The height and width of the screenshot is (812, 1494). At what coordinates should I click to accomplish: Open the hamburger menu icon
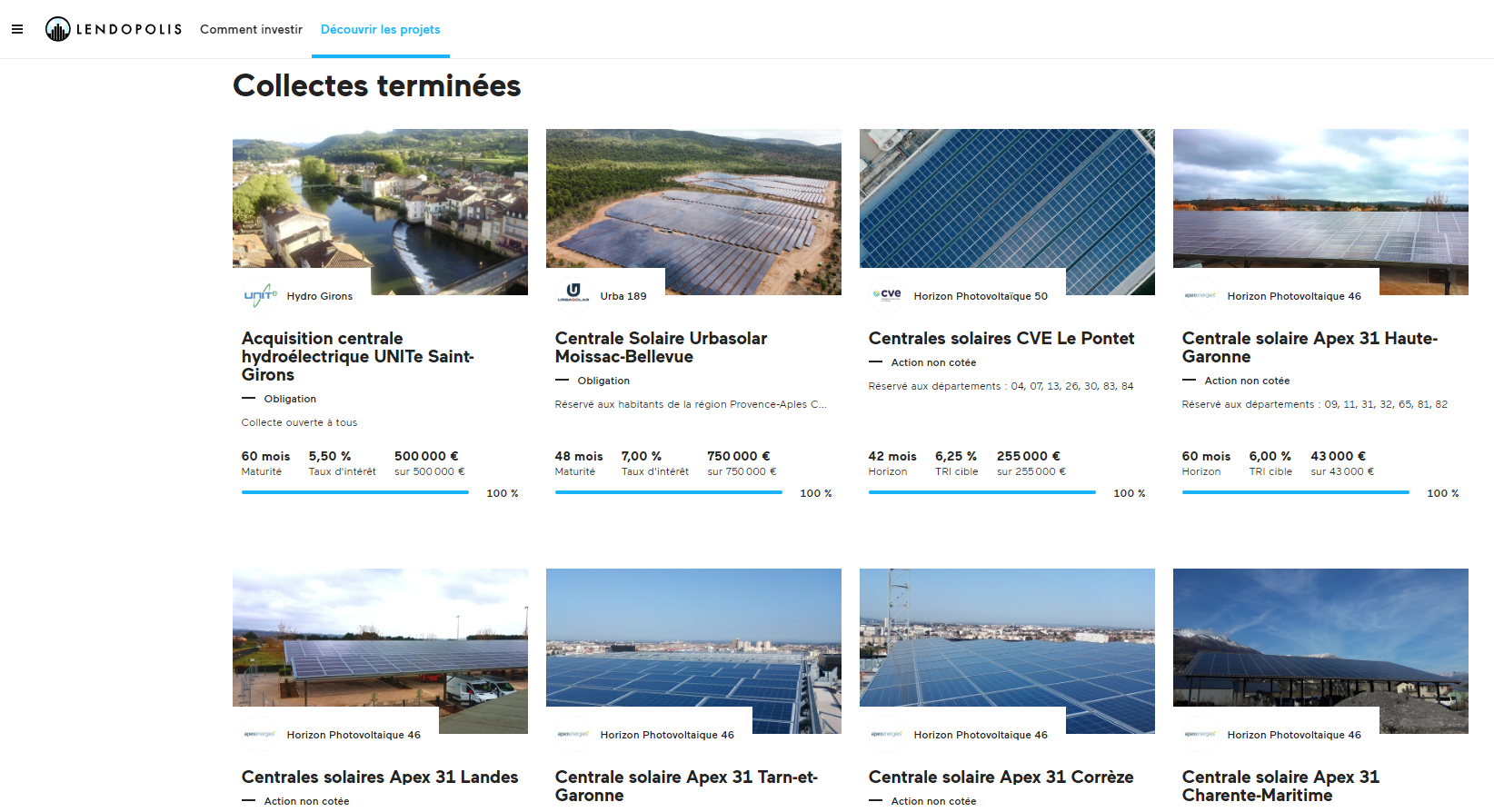pos(16,29)
